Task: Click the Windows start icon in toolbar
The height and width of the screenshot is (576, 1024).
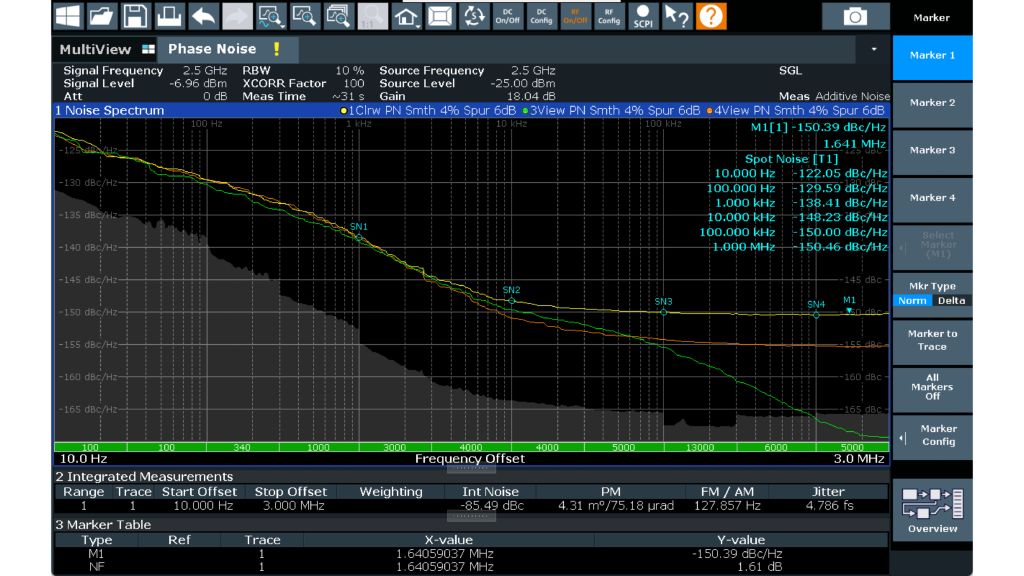Action: point(68,16)
